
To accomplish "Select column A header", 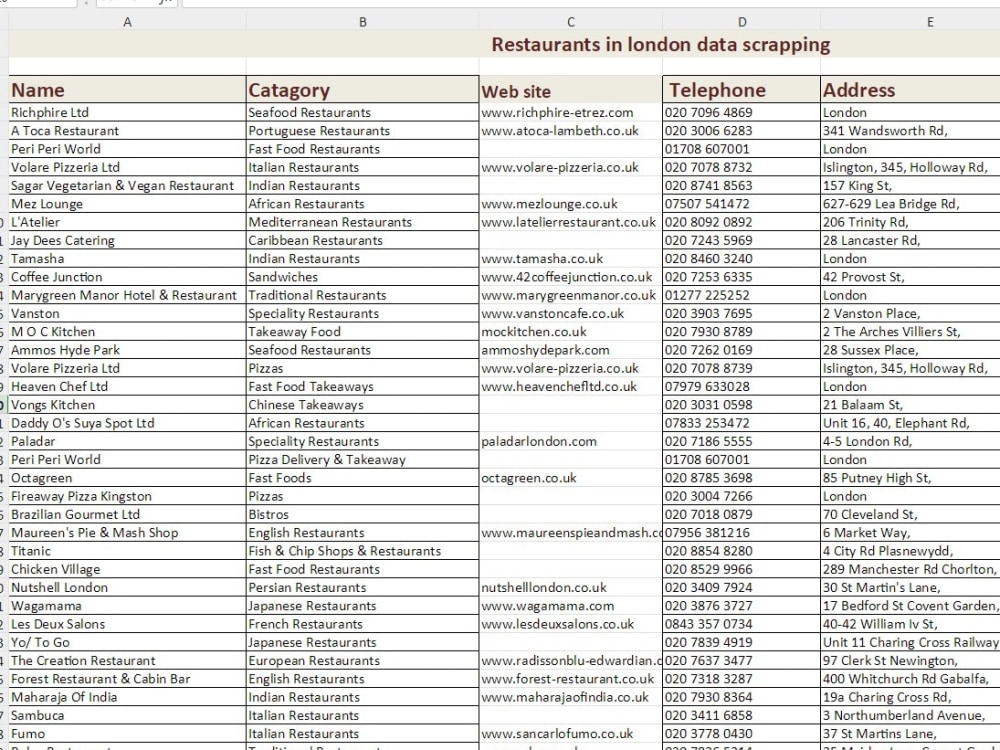I will [127, 20].
